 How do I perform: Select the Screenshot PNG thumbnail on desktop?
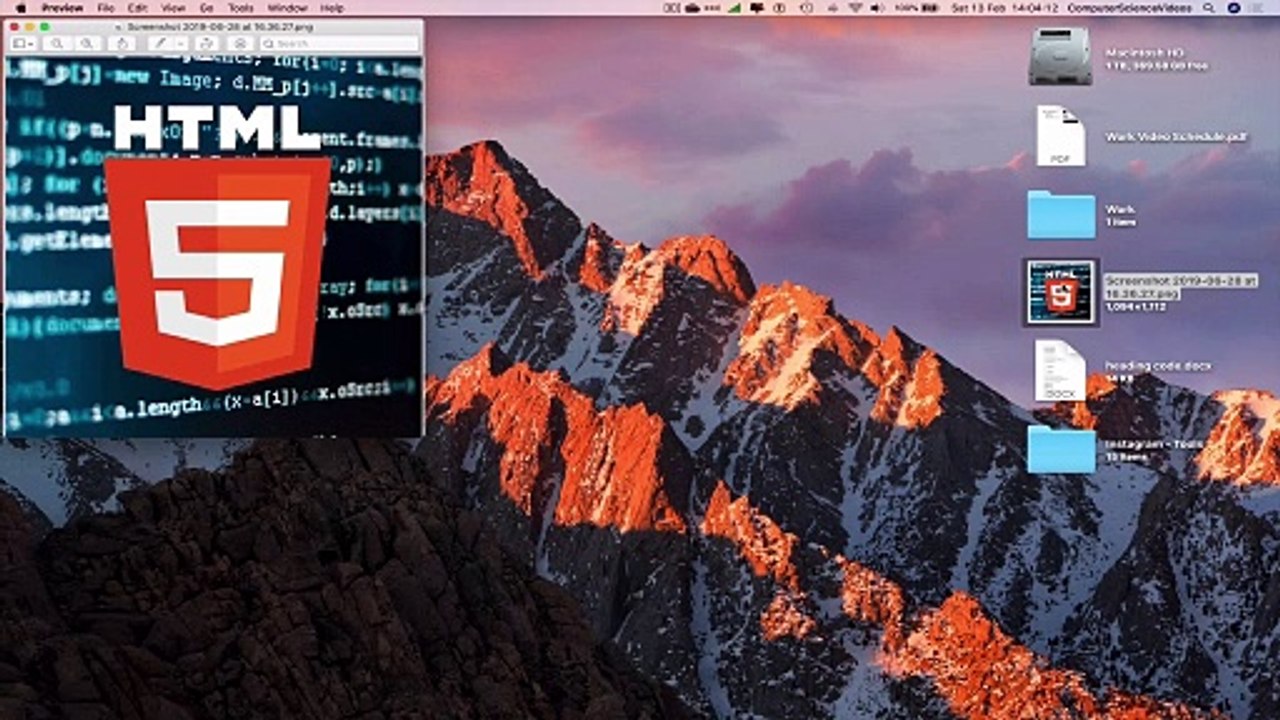[x=1061, y=292]
